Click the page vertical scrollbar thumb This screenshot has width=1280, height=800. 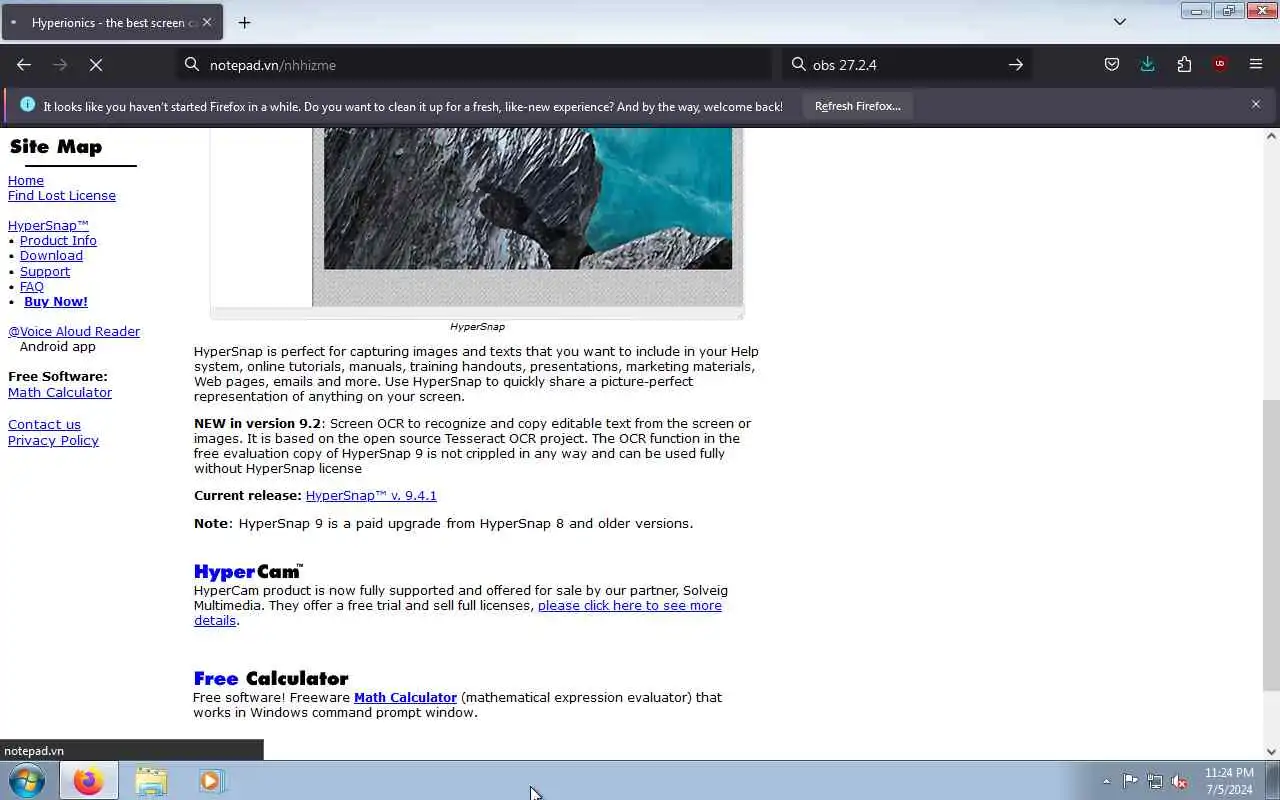(1271, 545)
